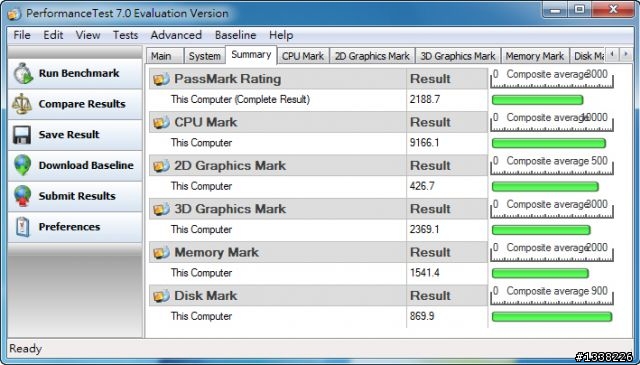Minimize the PerformanceTest window

click(556, 9)
